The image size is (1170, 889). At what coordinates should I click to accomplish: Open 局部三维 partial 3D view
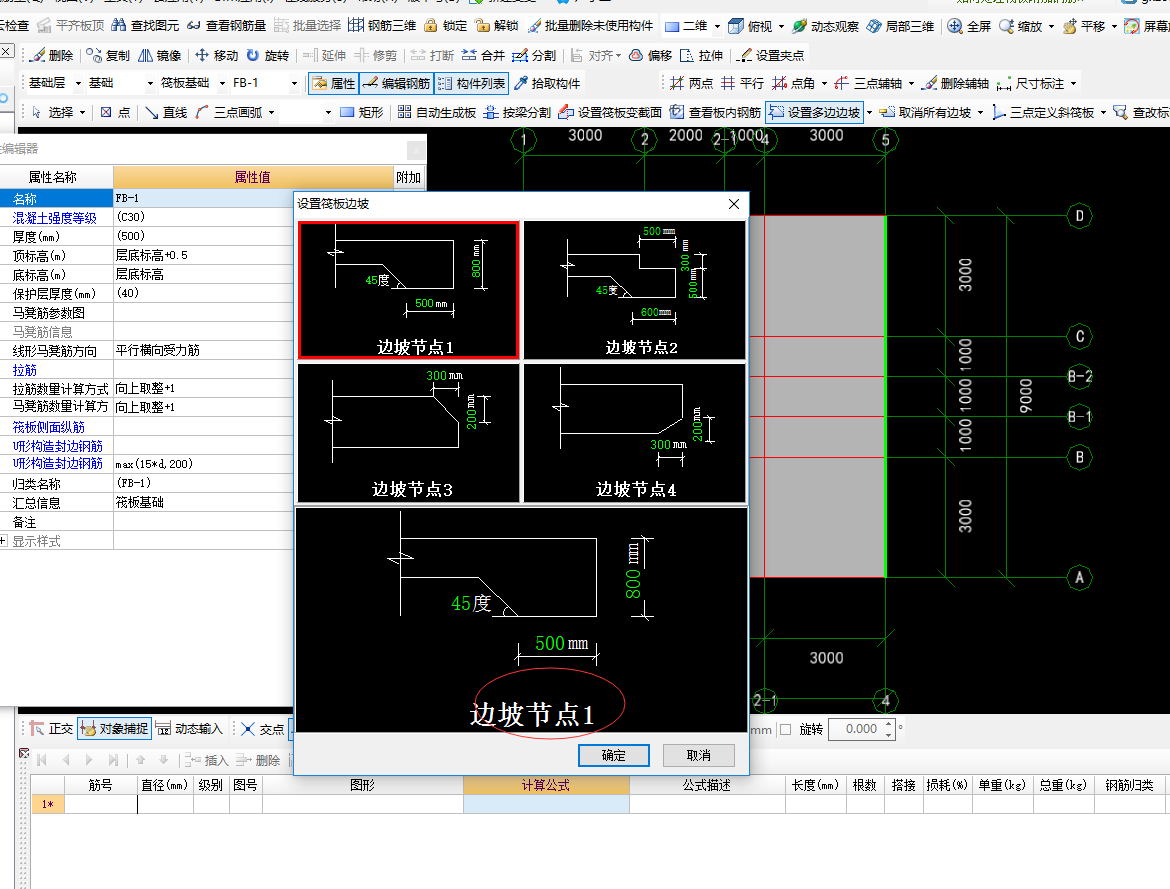point(900,26)
